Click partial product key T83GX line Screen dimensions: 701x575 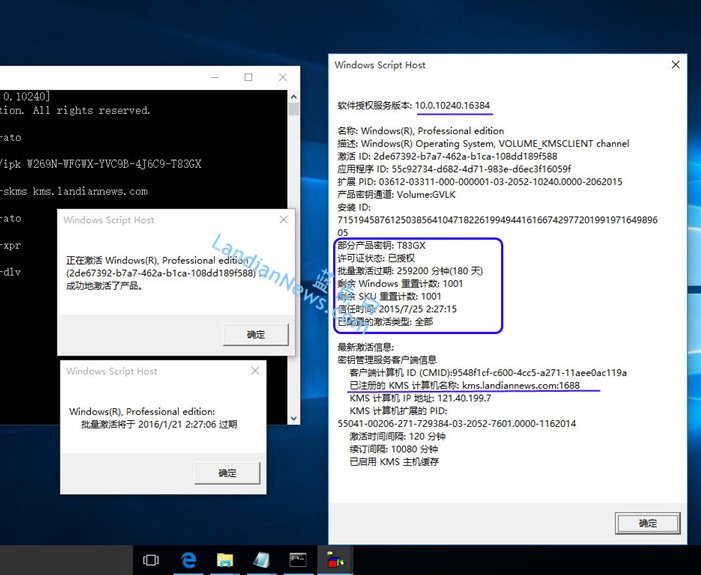click(x=381, y=245)
